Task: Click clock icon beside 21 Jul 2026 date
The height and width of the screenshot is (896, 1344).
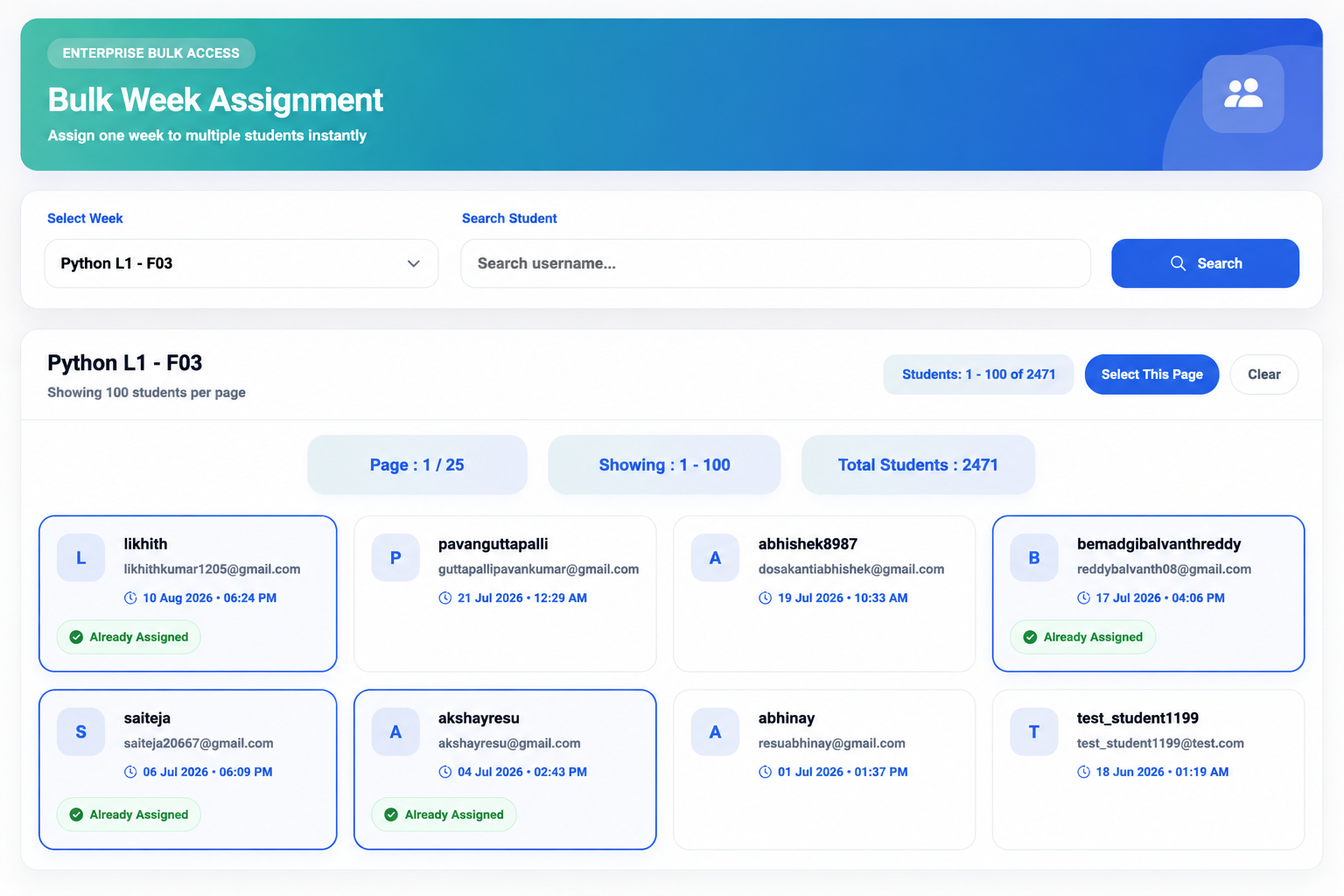Action: coord(444,598)
